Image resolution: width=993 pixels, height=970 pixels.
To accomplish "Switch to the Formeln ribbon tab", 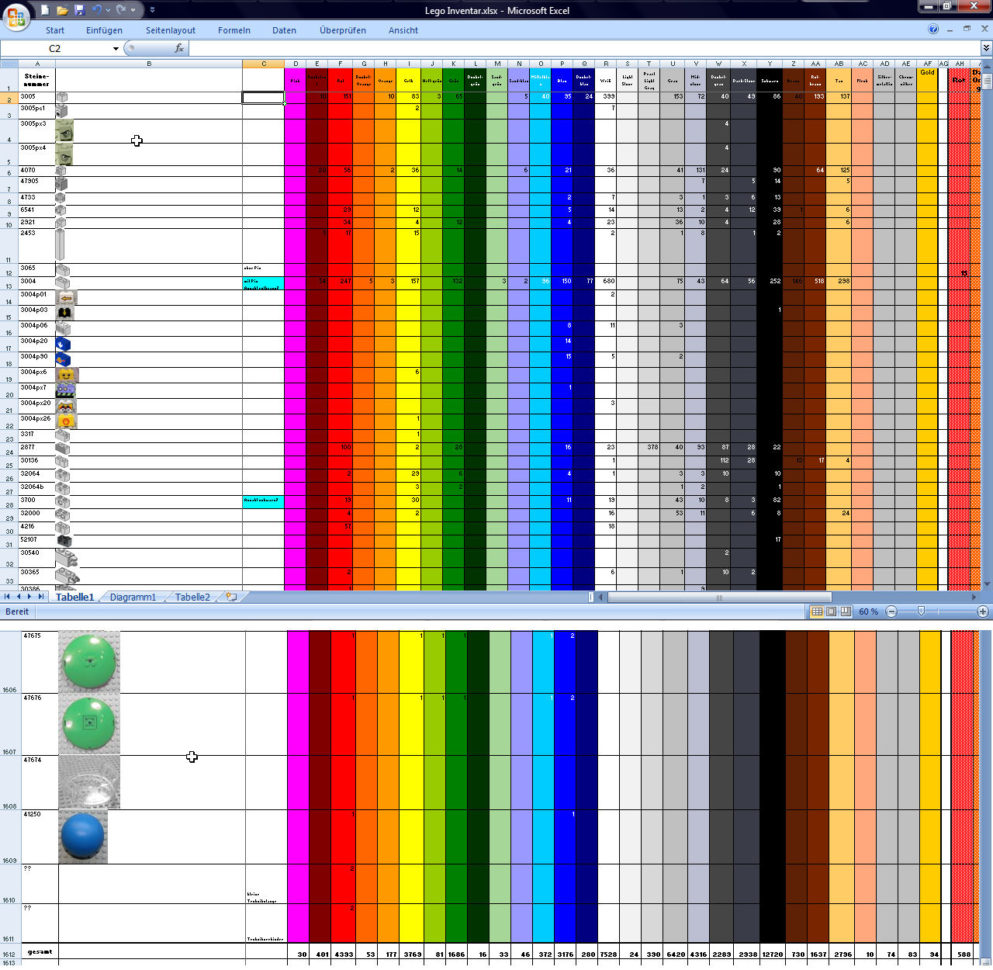I will point(234,30).
